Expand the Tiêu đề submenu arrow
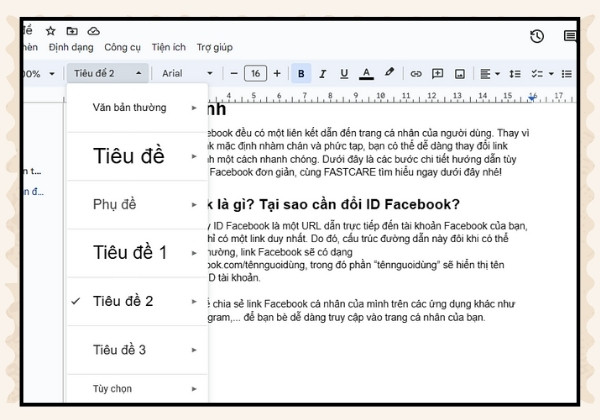The image size is (600, 420). click(x=194, y=156)
